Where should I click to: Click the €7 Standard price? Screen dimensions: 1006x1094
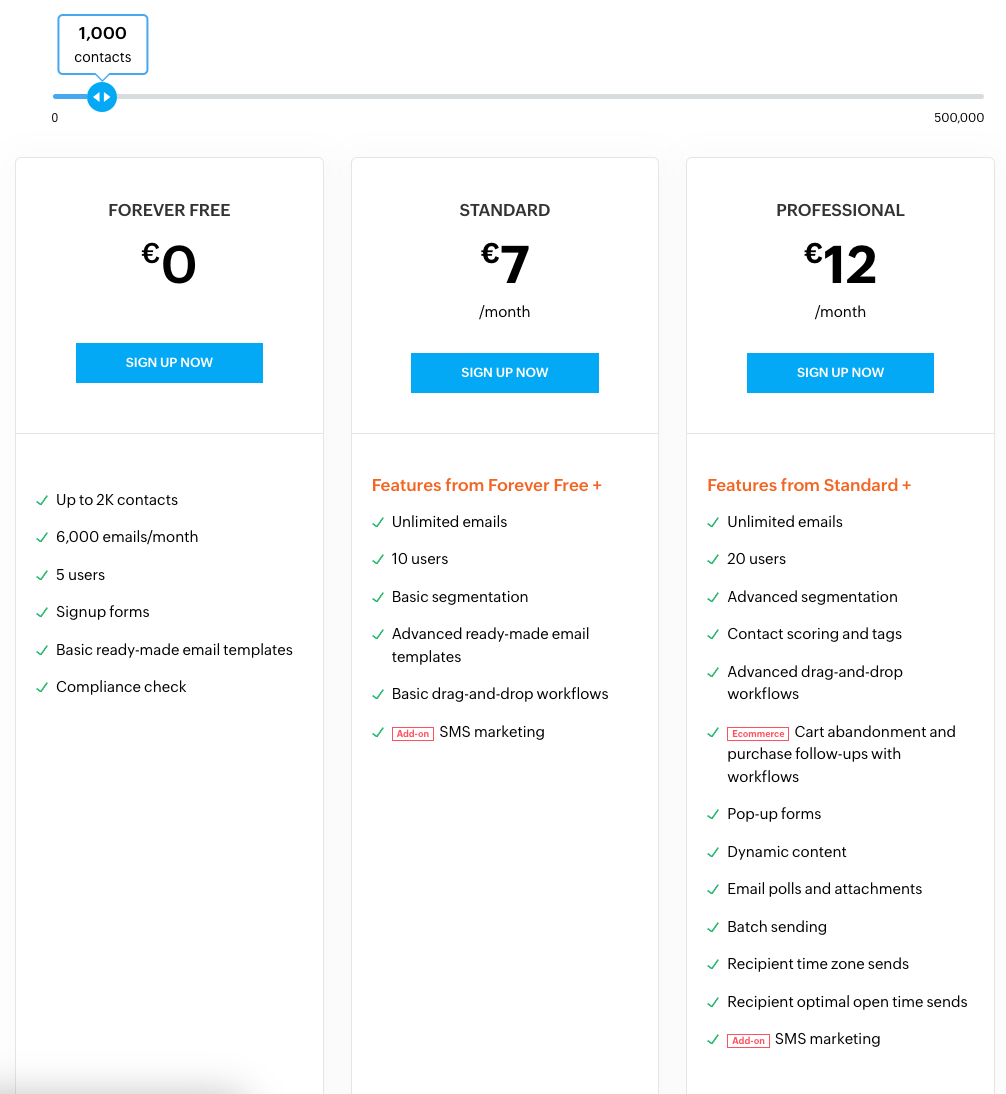(505, 265)
